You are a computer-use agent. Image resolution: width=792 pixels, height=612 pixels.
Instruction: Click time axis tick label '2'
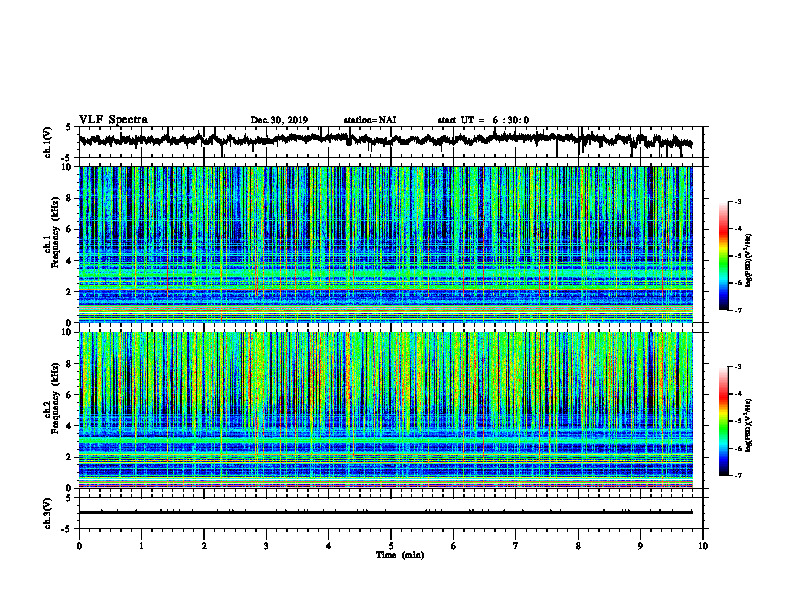tap(204, 546)
